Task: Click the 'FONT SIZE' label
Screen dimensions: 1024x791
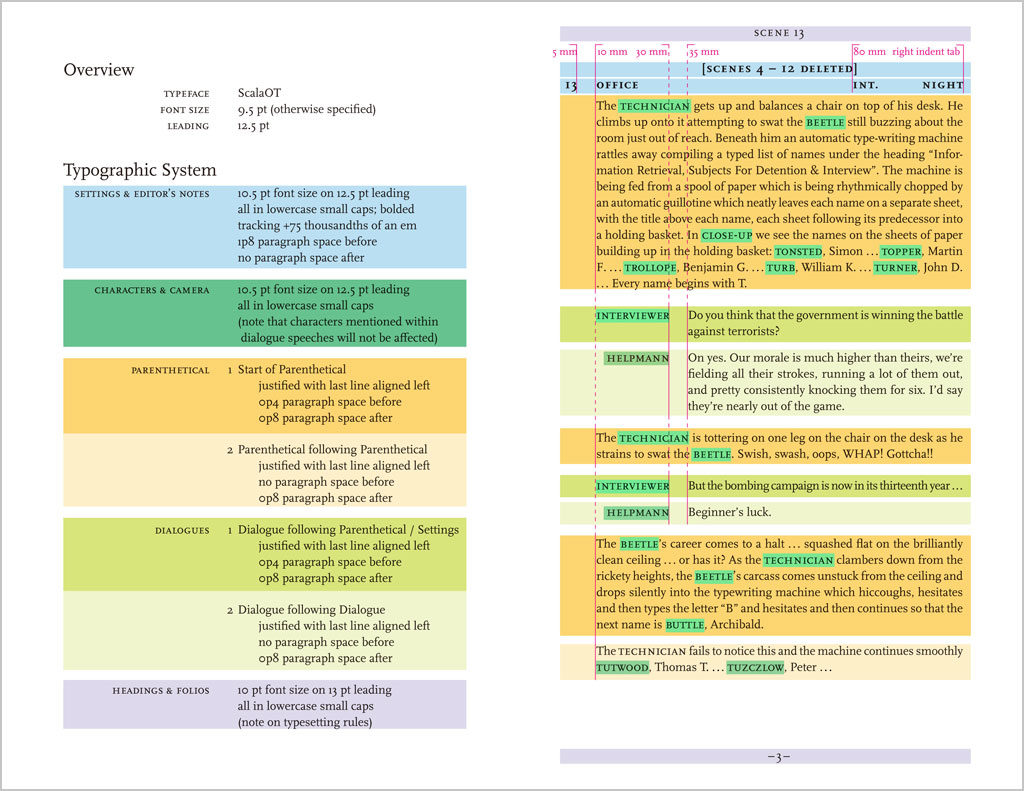Action: pos(185,110)
